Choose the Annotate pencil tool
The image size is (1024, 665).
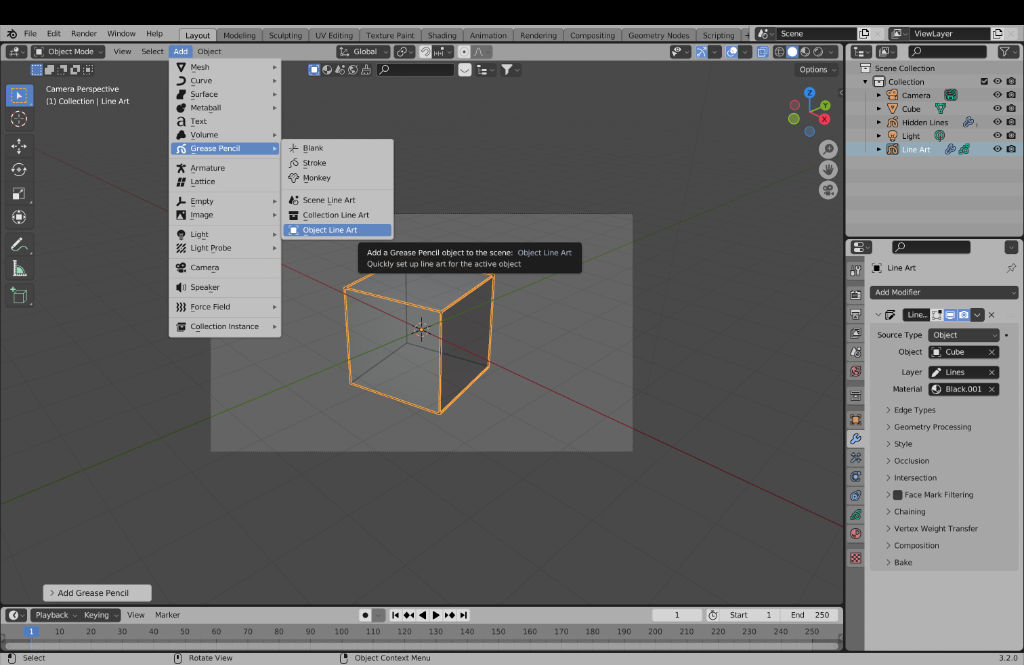coord(19,245)
